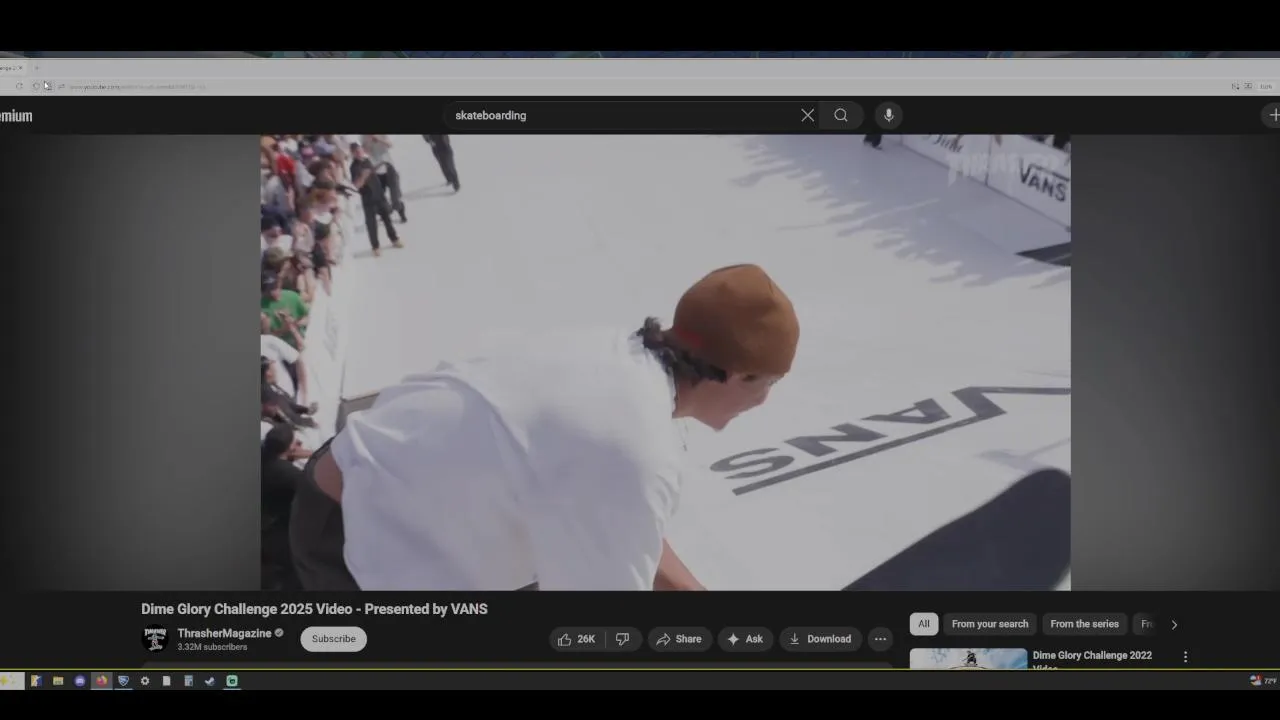Image resolution: width=1280 pixels, height=720 pixels.
Task: Share the Dime Glory Challenge video
Action: pos(679,639)
